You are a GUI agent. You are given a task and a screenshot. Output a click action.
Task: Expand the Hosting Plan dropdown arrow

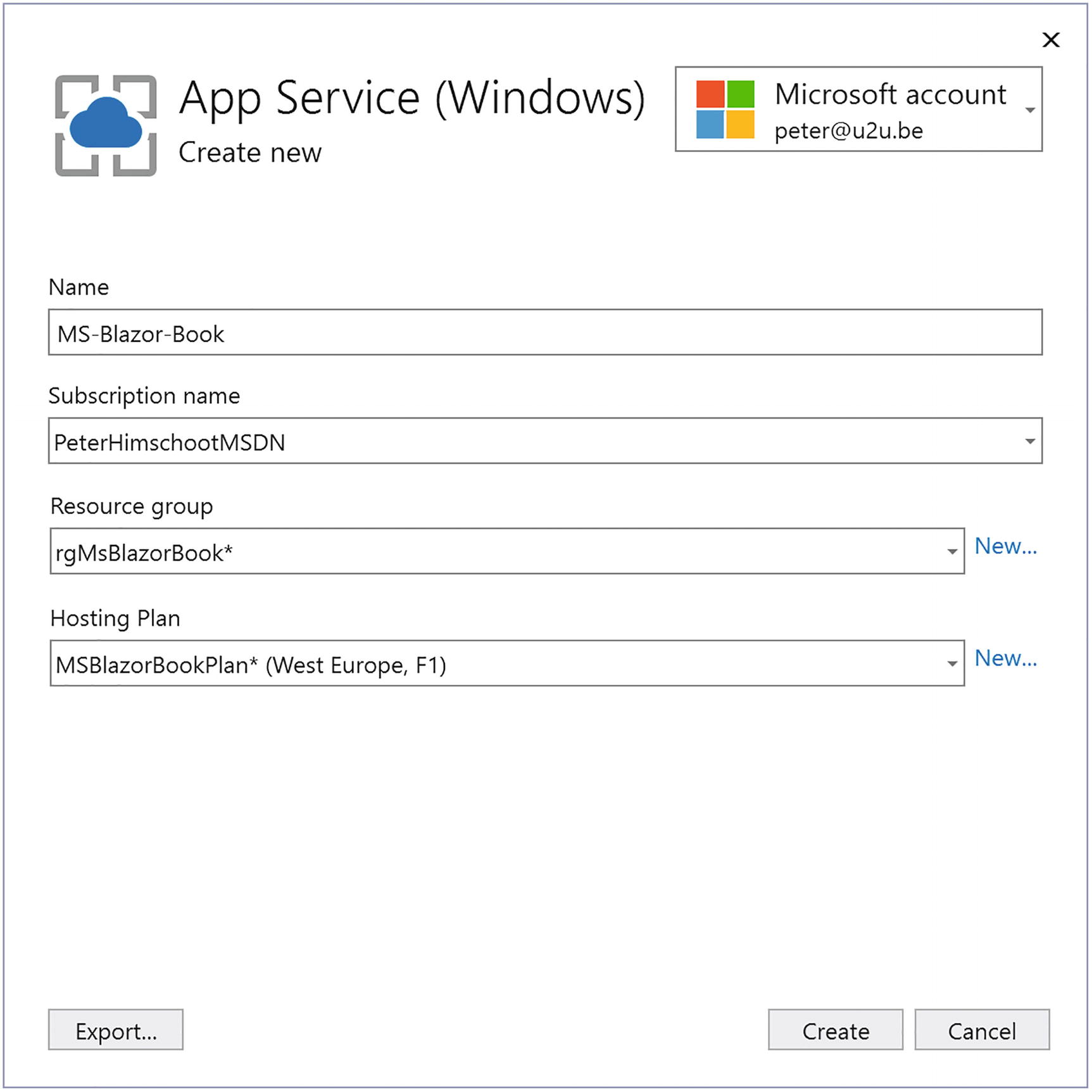point(951,664)
